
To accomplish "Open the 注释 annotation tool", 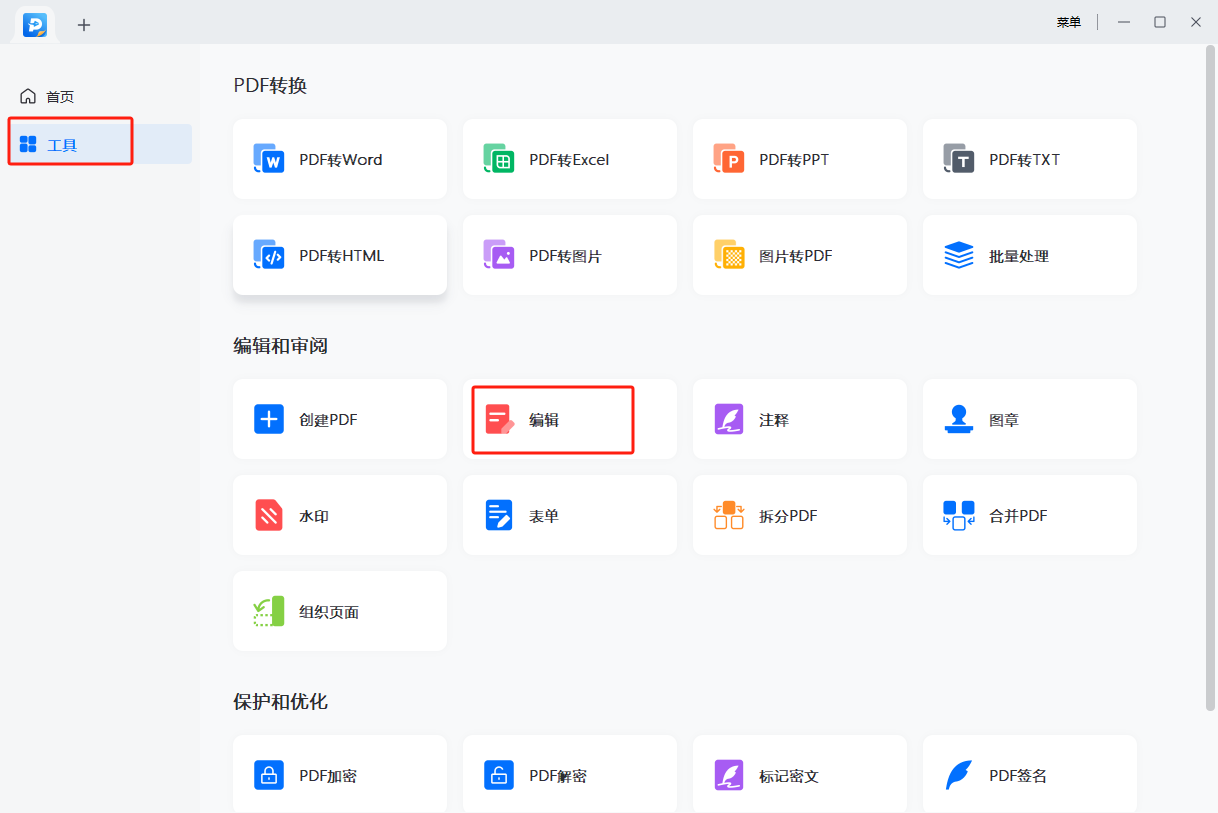I will [799, 420].
